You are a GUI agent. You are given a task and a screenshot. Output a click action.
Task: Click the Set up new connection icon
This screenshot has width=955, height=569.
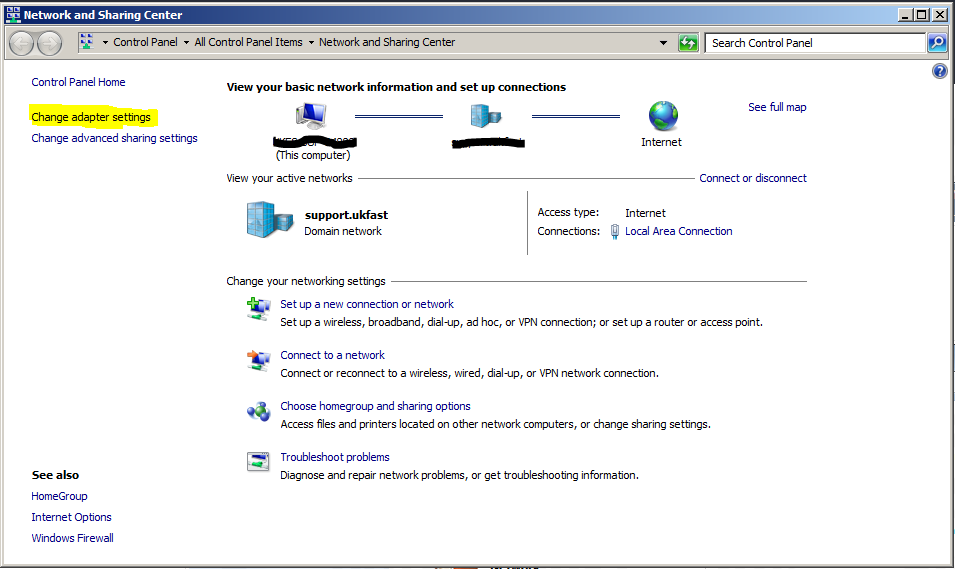[x=258, y=309]
